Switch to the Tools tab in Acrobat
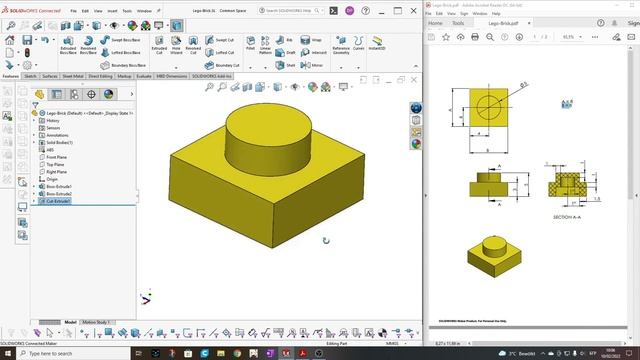640x360 pixels. click(458, 23)
